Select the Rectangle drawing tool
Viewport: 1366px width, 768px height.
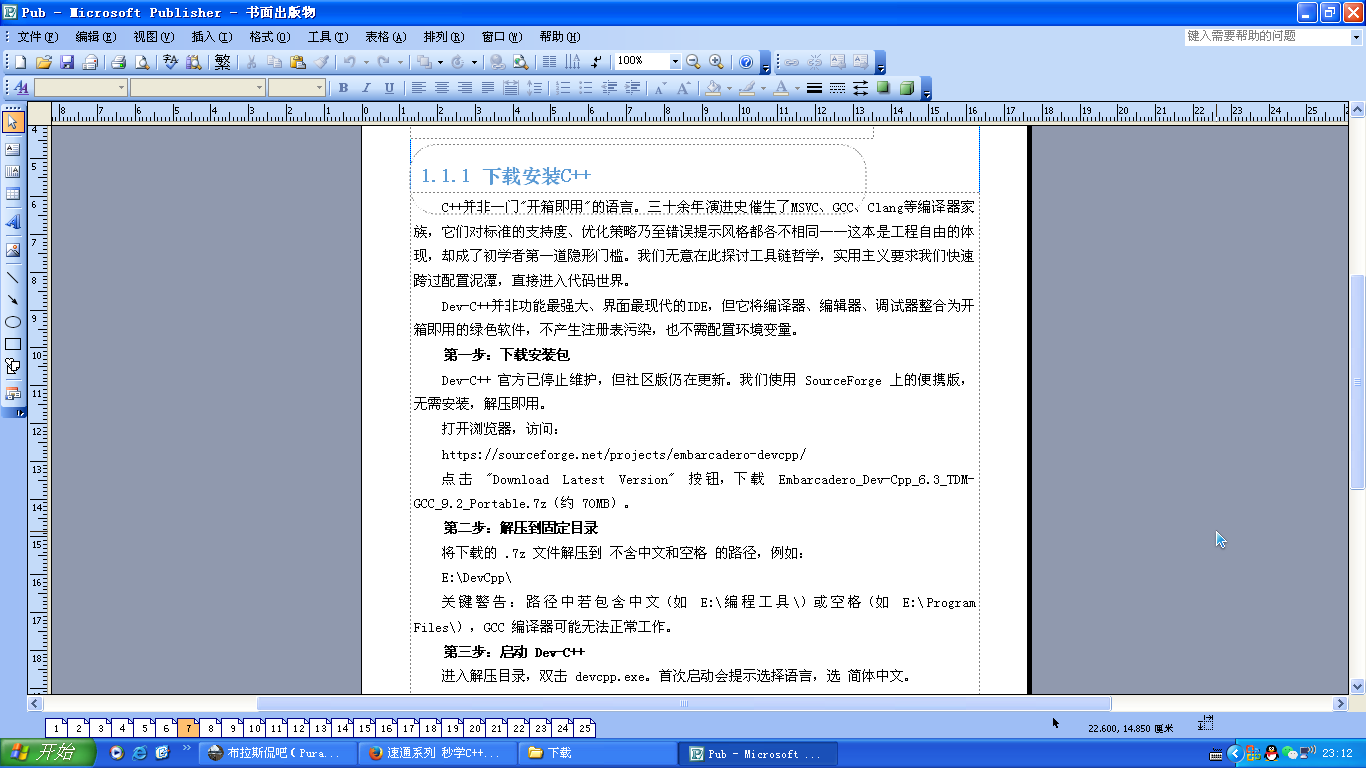[13, 344]
